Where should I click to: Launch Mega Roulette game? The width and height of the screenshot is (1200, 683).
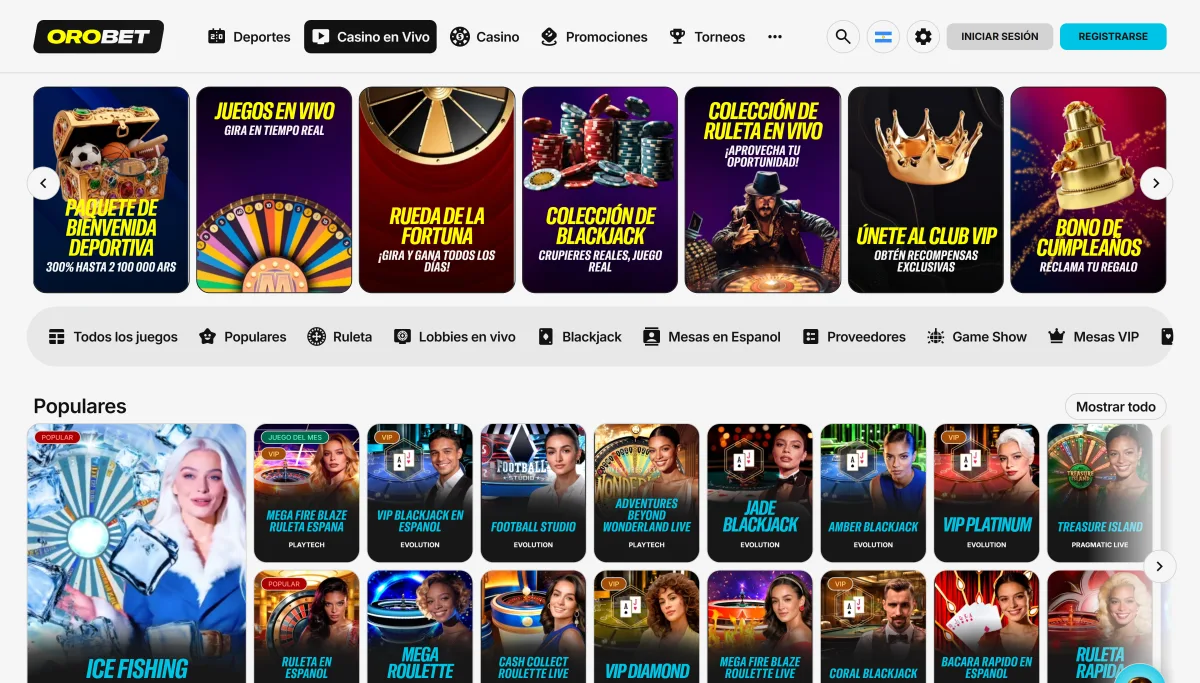(420, 627)
